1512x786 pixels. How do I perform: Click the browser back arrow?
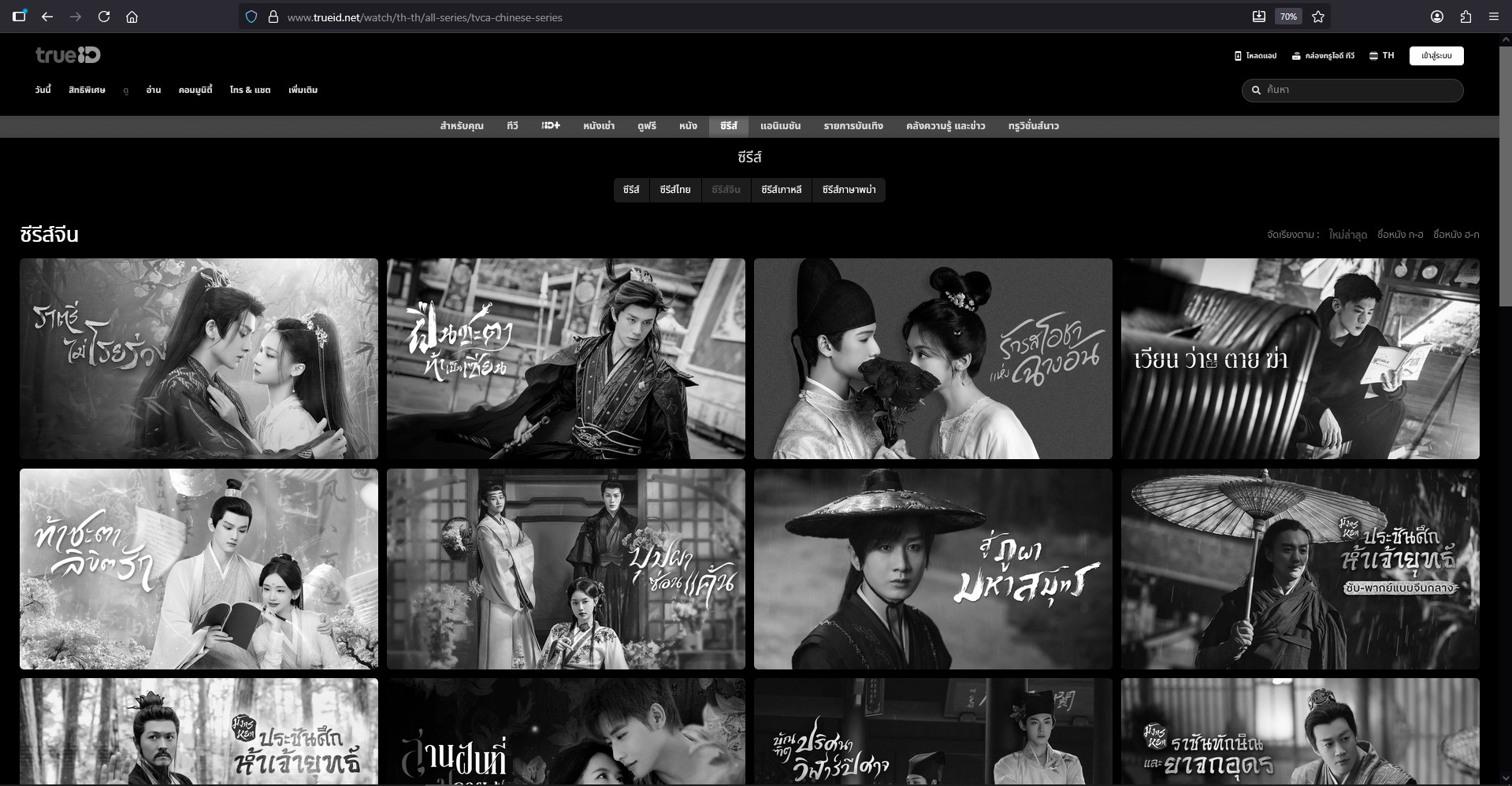pos(47,17)
